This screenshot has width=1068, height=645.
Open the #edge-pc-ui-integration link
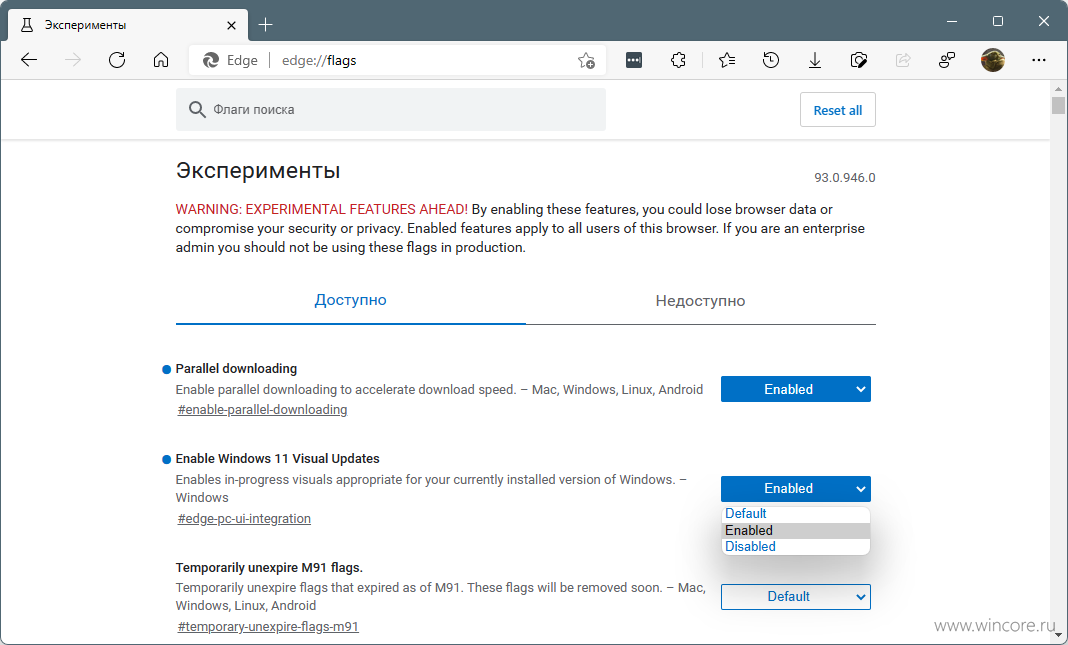pos(244,518)
